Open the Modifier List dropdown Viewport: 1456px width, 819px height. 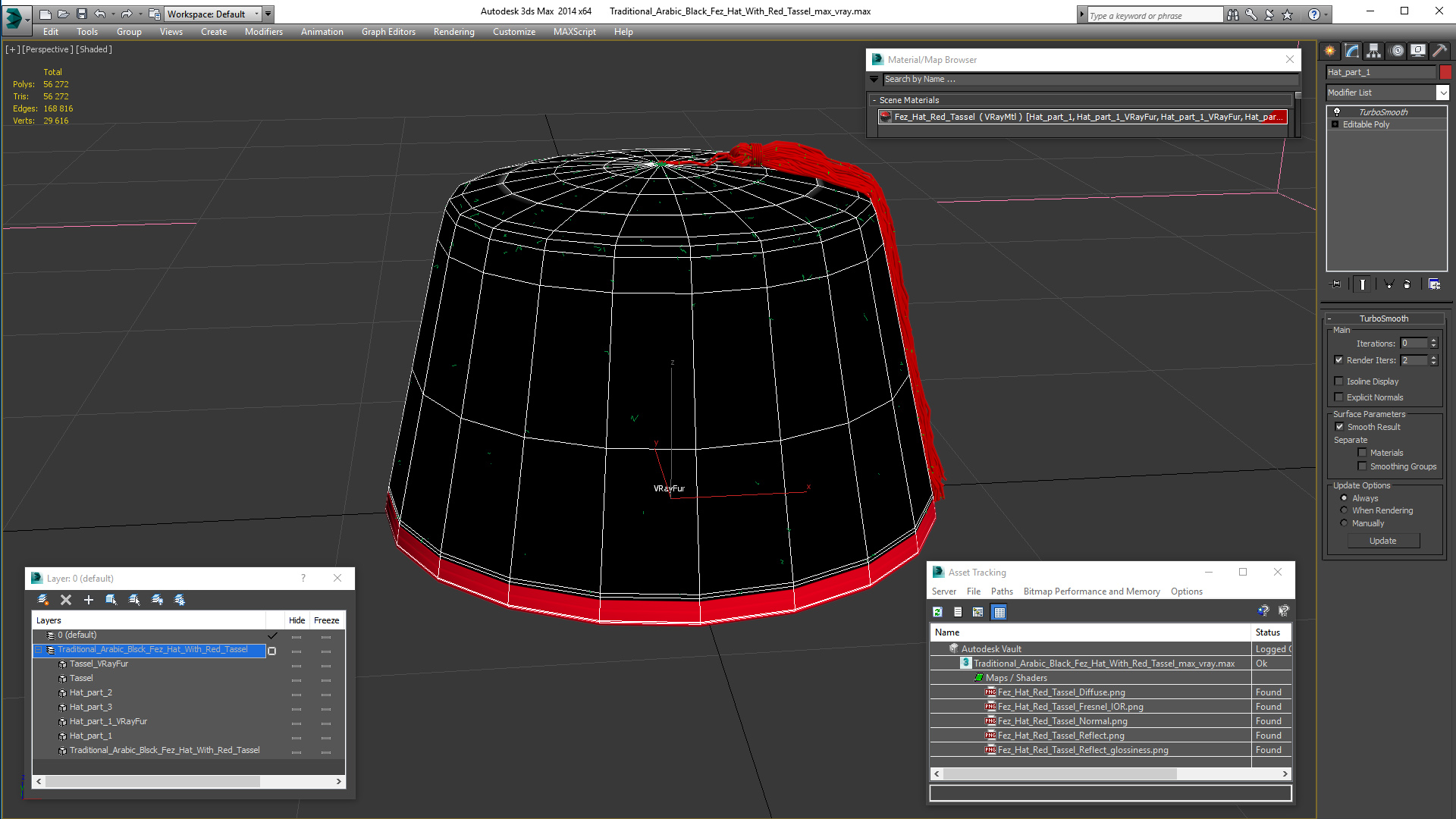1442,93
